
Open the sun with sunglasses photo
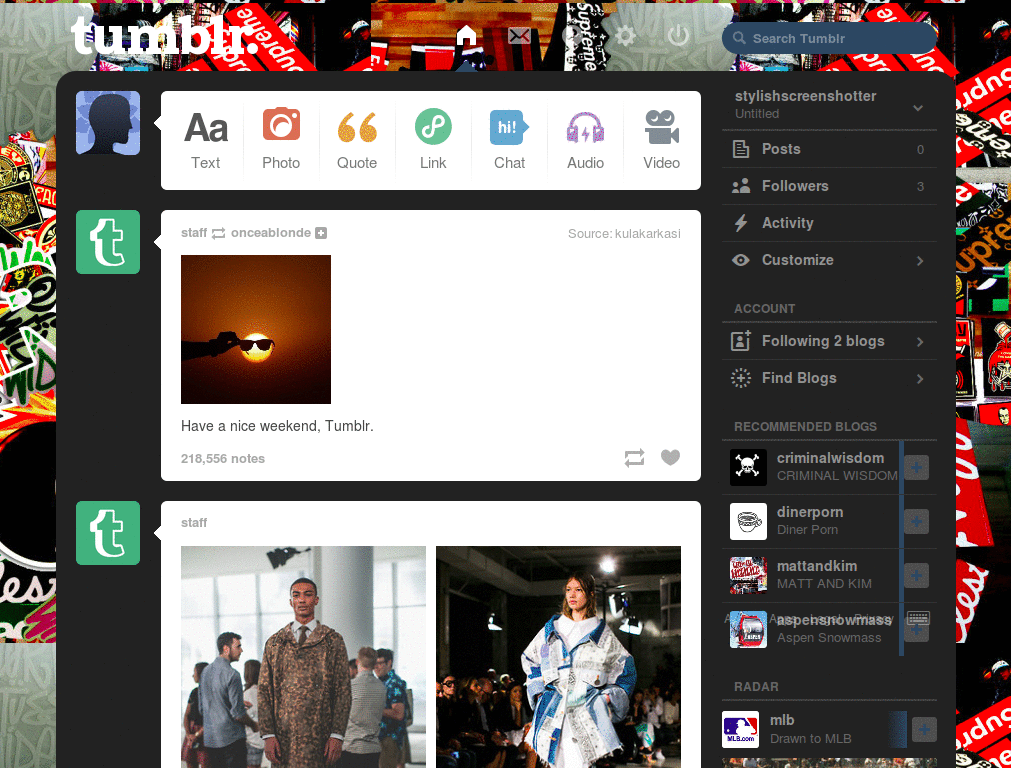tap(256, 329)
